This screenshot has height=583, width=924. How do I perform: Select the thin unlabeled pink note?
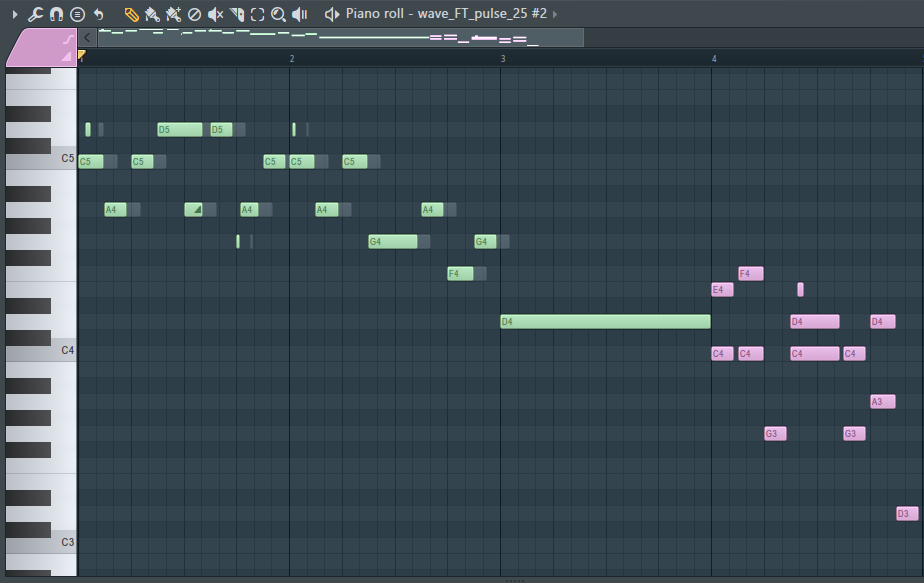click(800, 289)
